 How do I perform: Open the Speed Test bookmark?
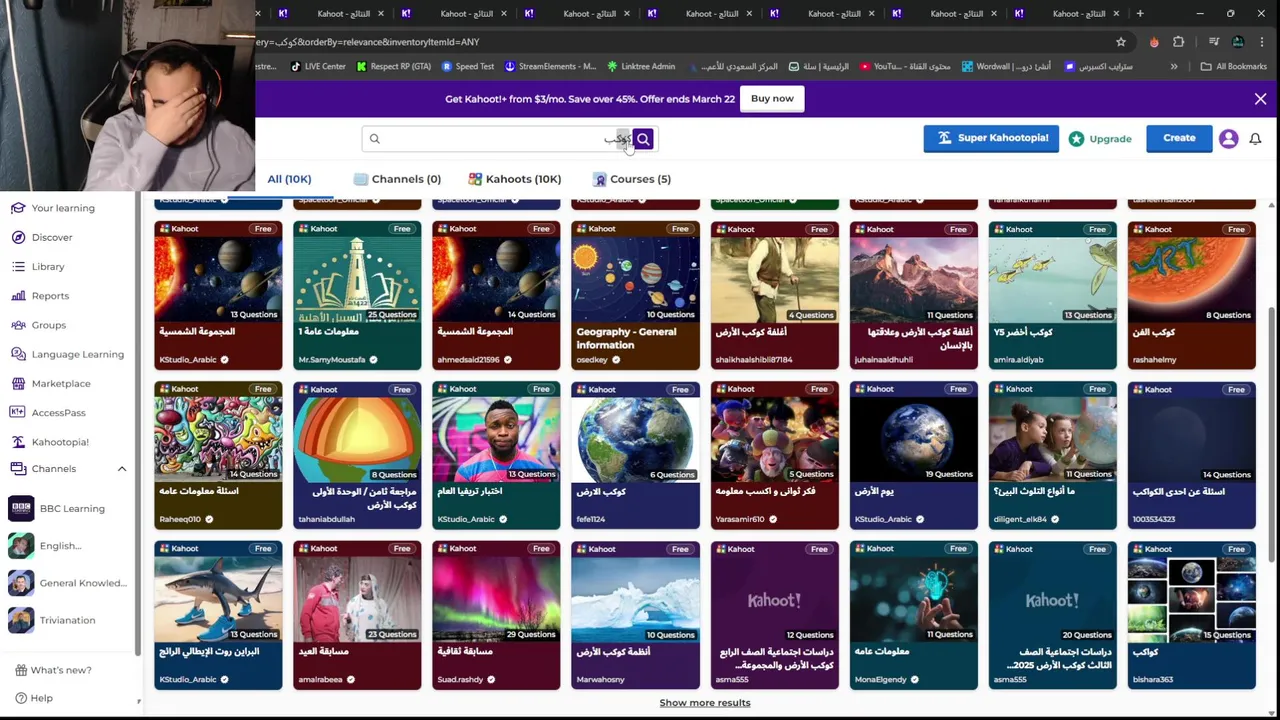tap(468, 66)
